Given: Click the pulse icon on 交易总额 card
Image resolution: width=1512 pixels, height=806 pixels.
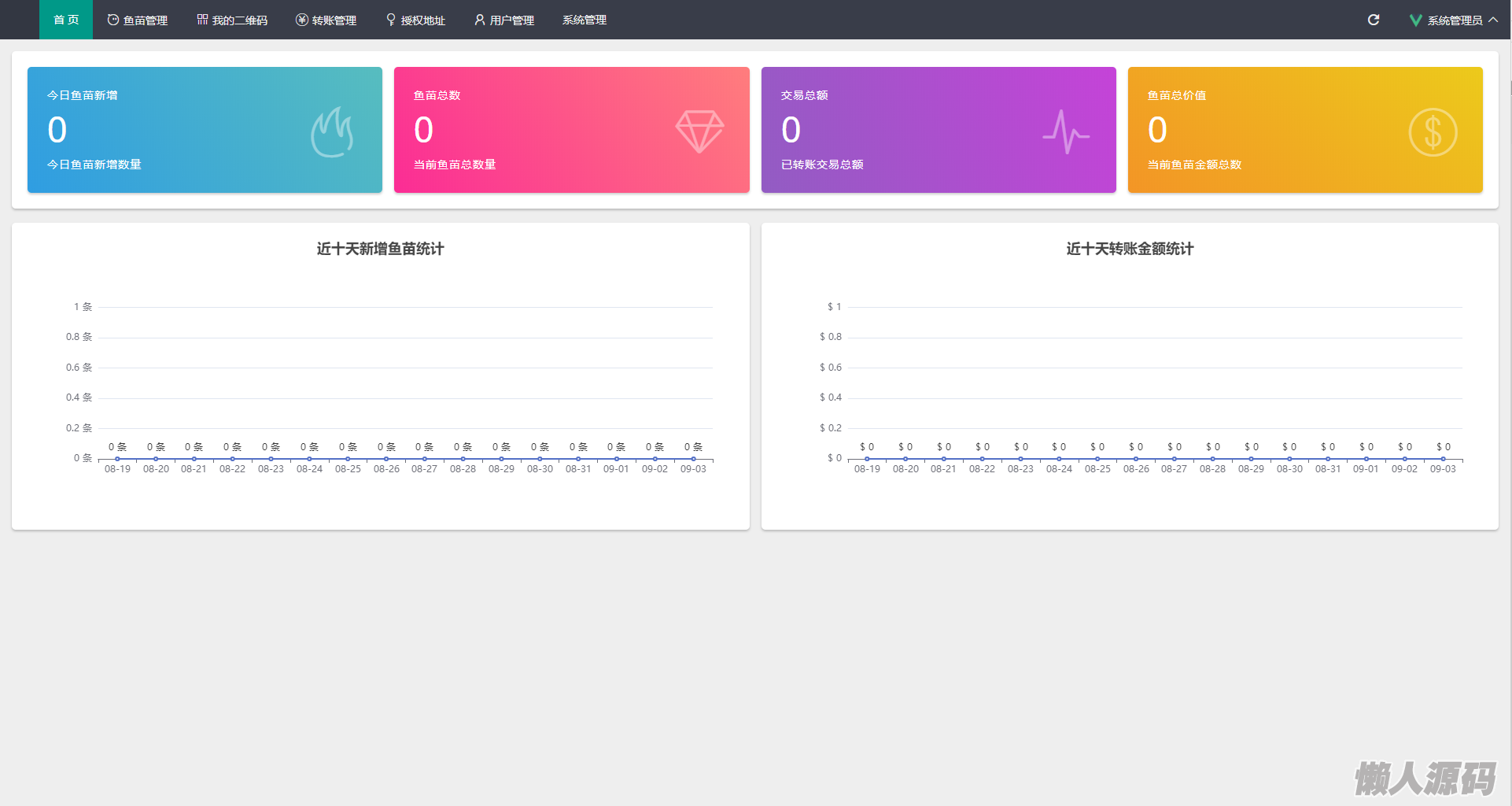Looking at the screenshot, I should coord(1066,132).
